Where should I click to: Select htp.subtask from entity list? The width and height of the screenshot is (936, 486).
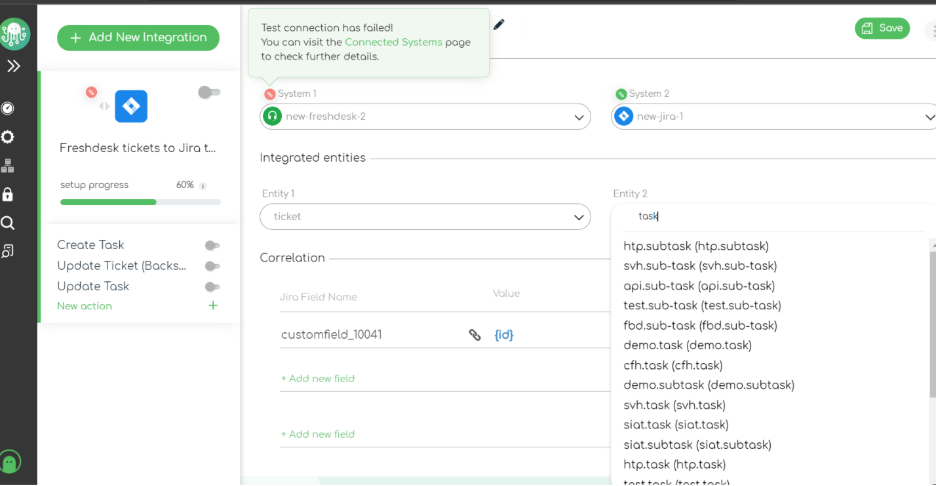(696, 246)
